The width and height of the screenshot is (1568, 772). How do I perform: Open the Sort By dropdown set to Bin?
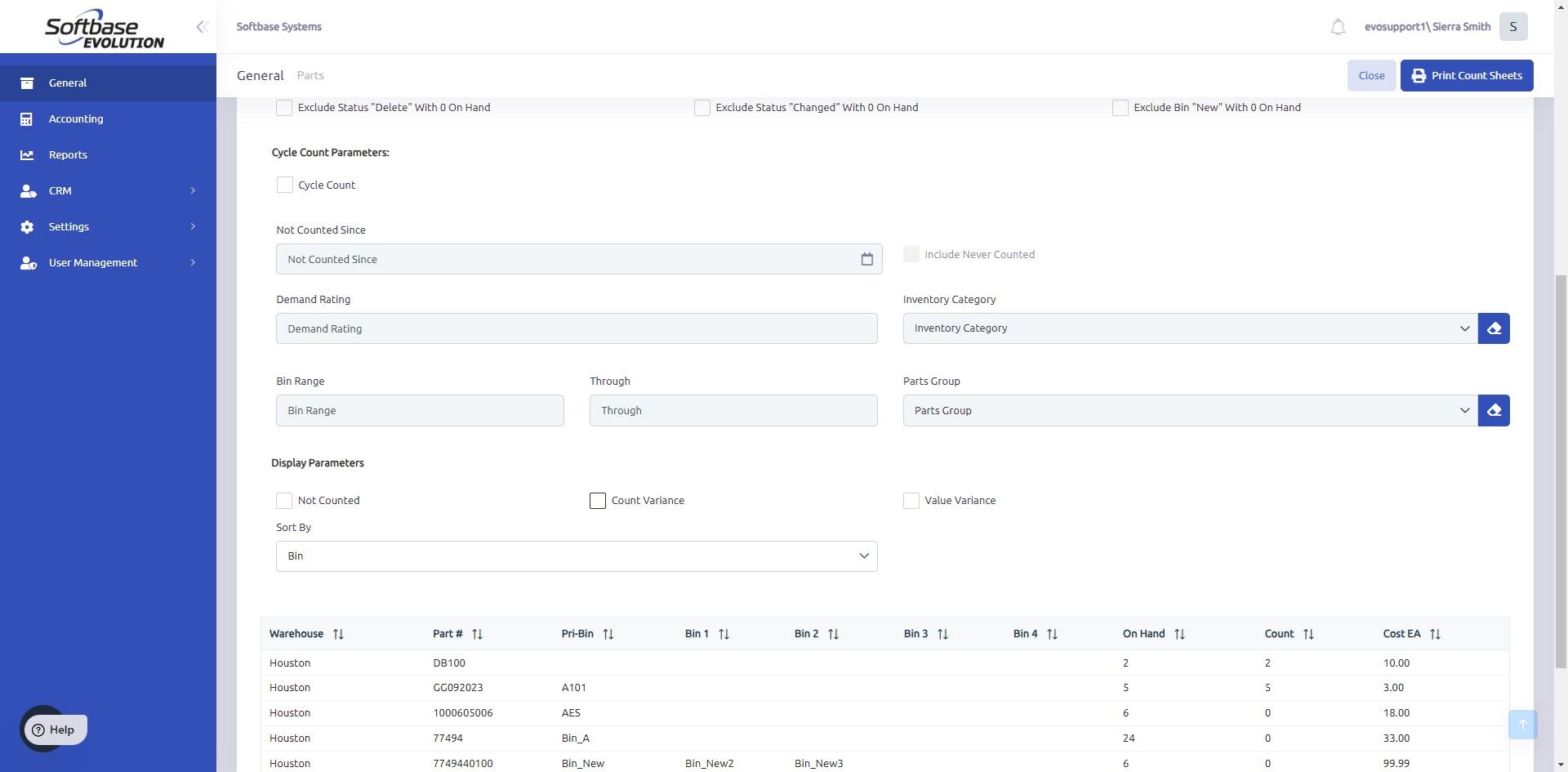(577, 556)
